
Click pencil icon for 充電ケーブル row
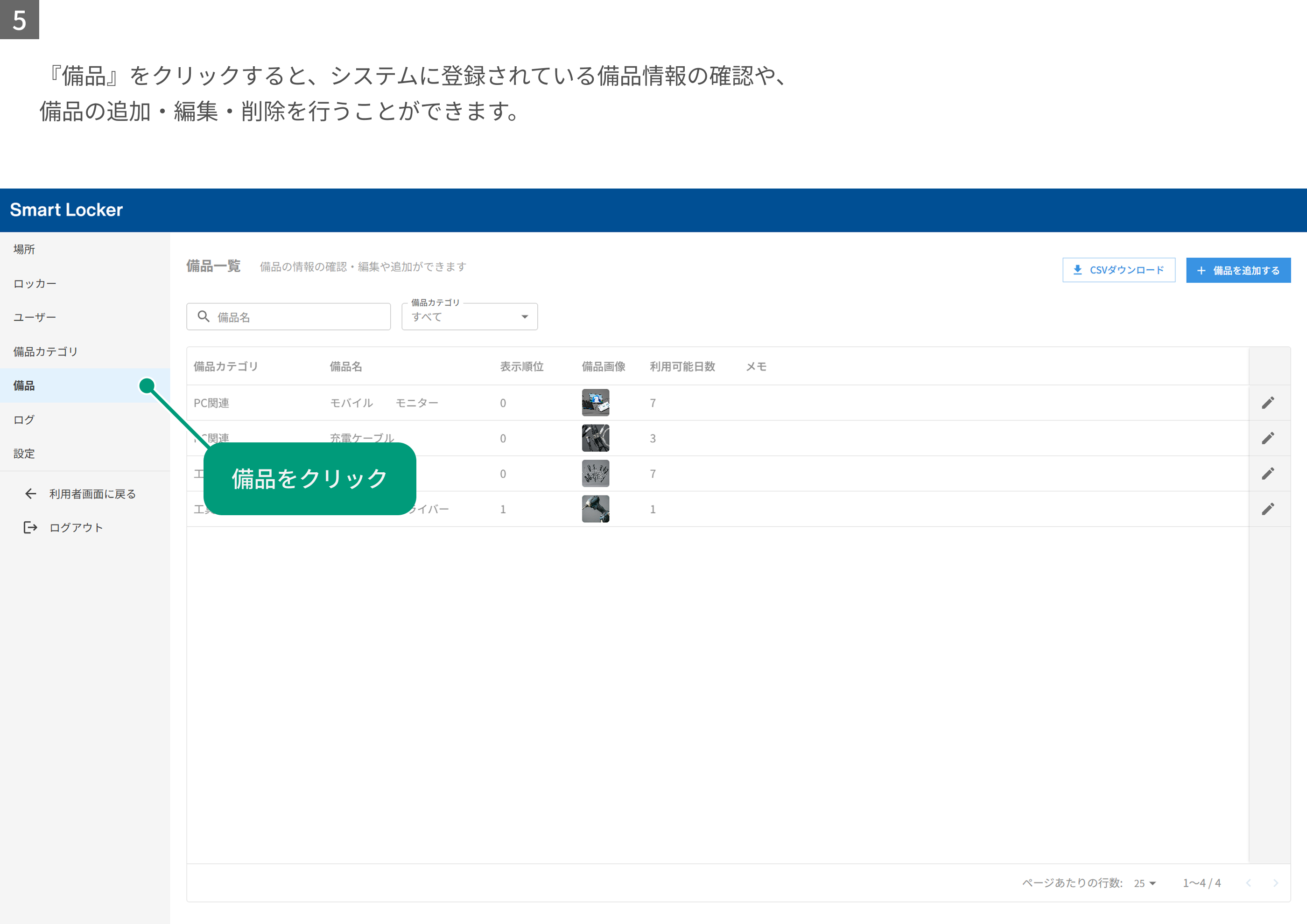[x=1268, y=438]
